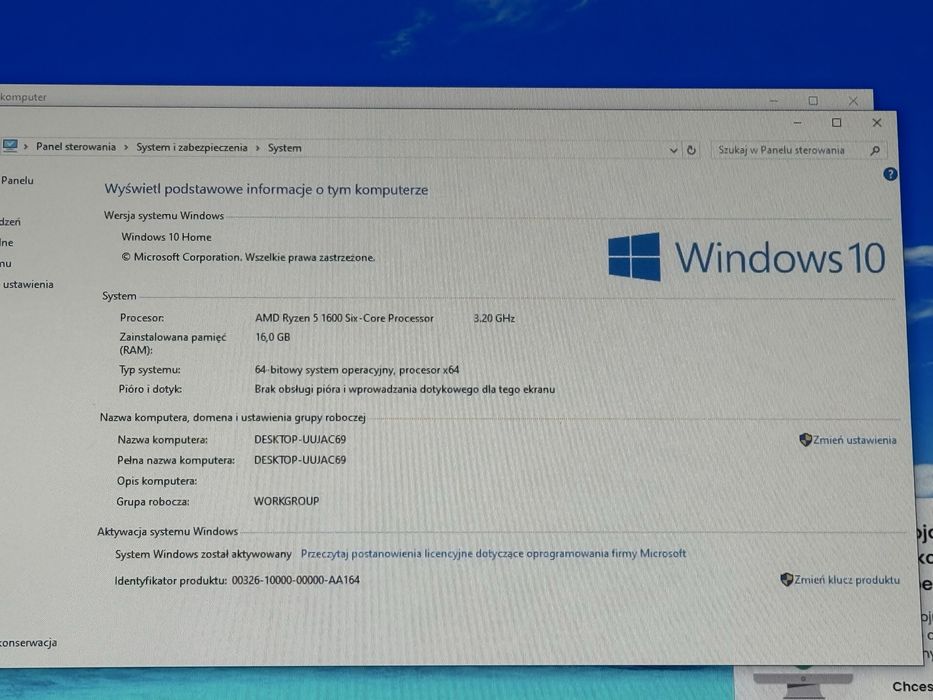This screenshot has height=700, width=933.
Task: Expand the chevron before Panel sterowania
Action: [26, 146]
